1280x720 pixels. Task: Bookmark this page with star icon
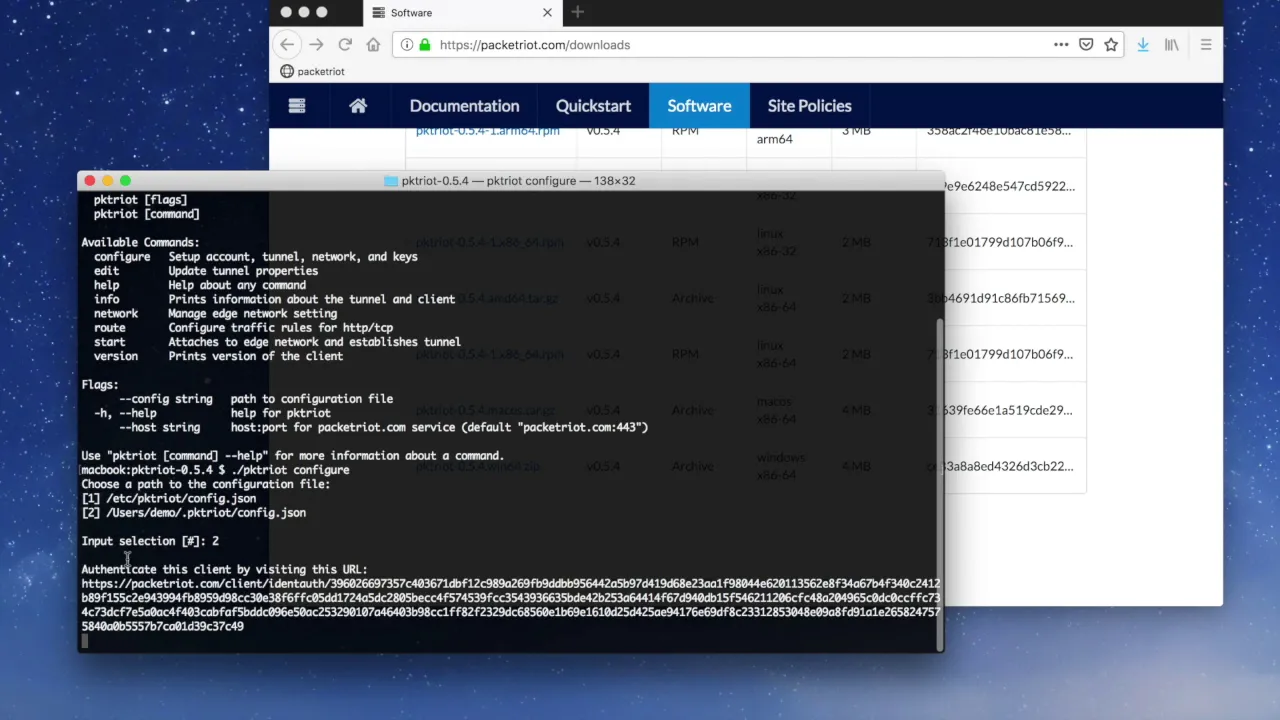coord(1111,45)
